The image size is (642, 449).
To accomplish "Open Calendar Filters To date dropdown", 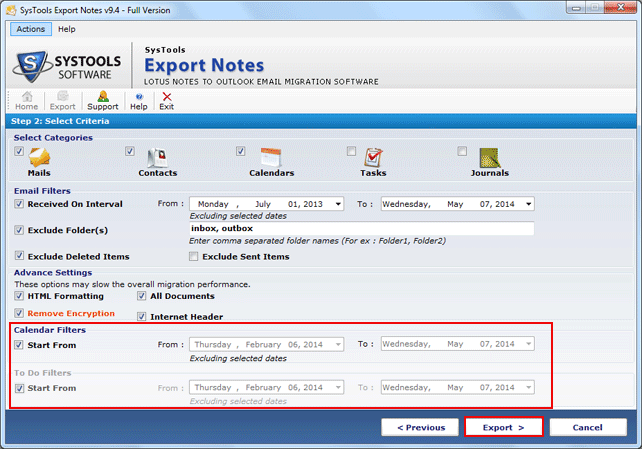I will pos(529,344).
